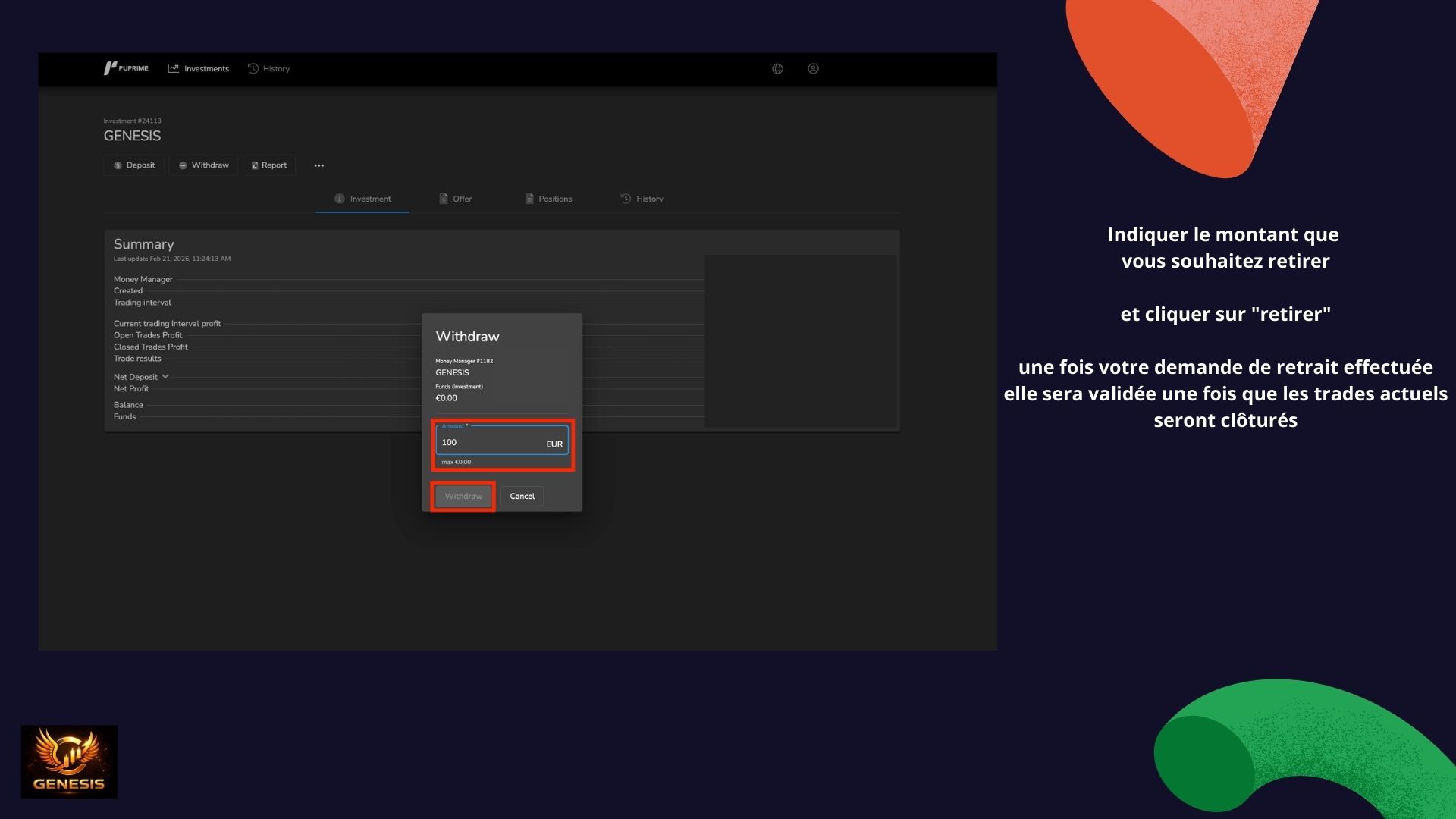Click the Report button

point(269,165)
